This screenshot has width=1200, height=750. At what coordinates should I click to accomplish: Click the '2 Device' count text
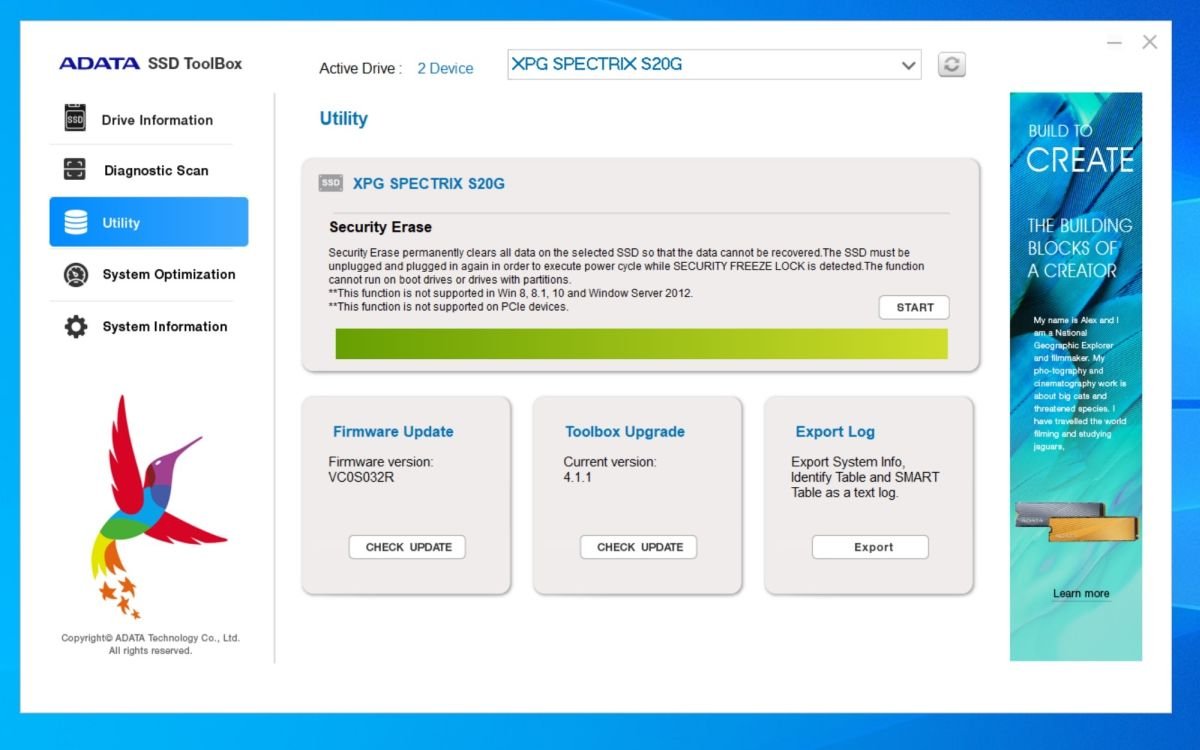445,68
